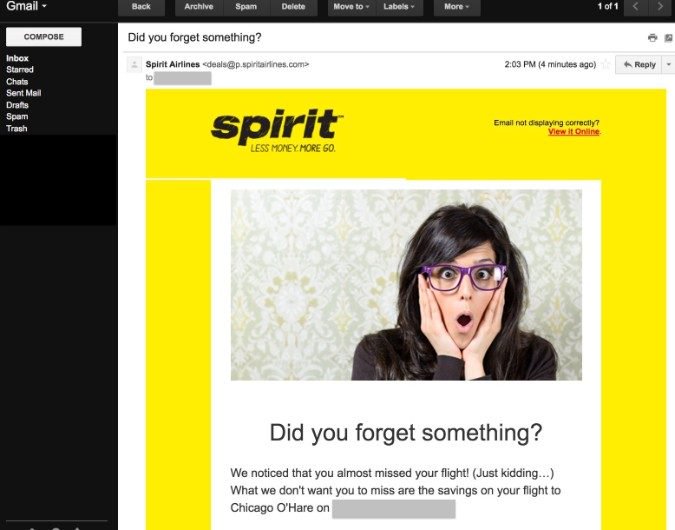Image resolution: width=675 pixels, height=530 pixels.
Task: Star the Spirit Airlines message
Action: tap(606, 65)
